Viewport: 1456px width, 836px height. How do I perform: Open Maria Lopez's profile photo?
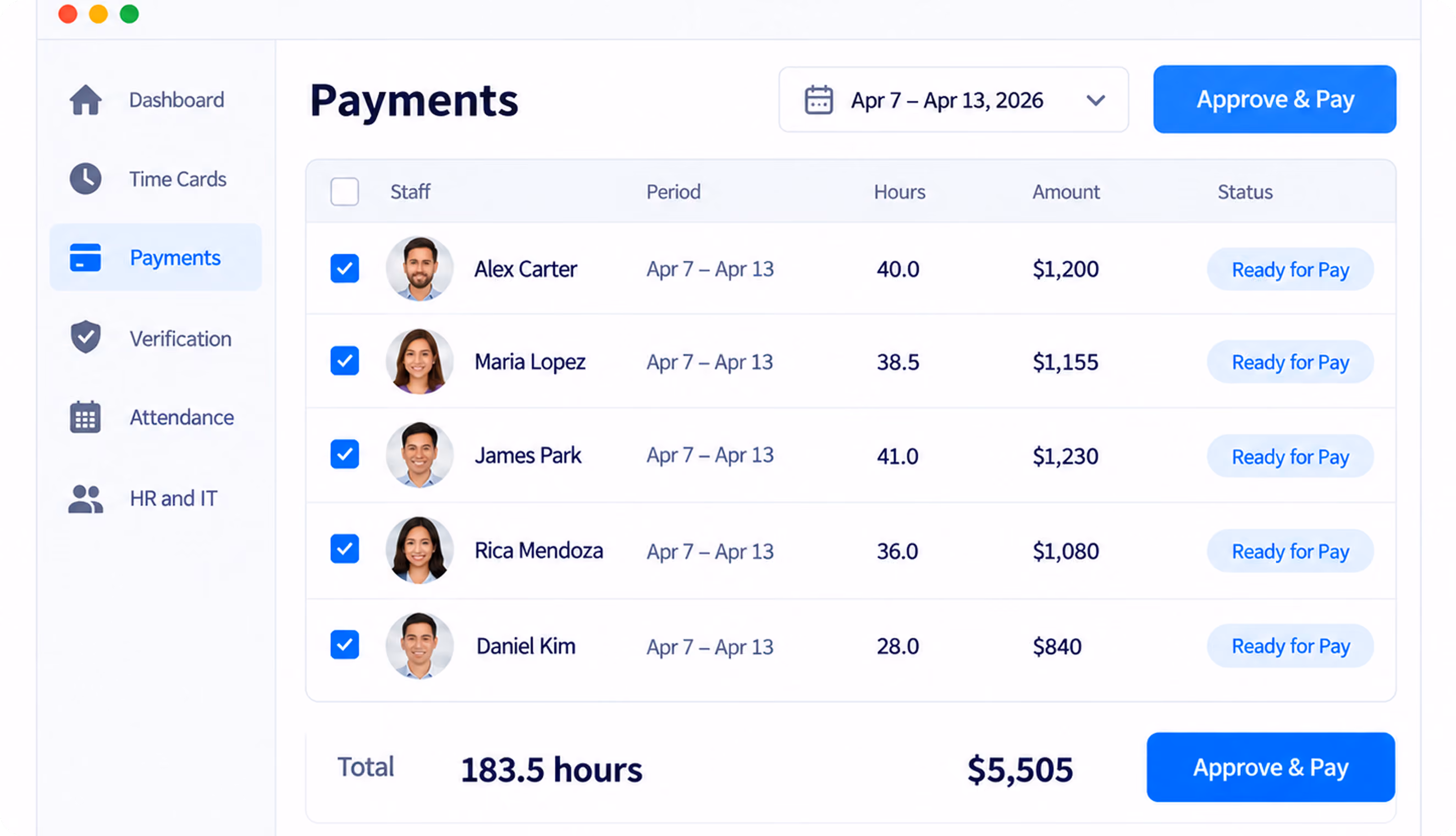[x=420, y=362]
